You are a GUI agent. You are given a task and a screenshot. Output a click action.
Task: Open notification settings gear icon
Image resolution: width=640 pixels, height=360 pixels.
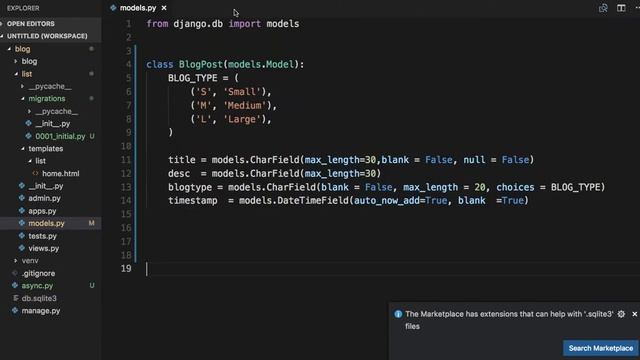621,314
